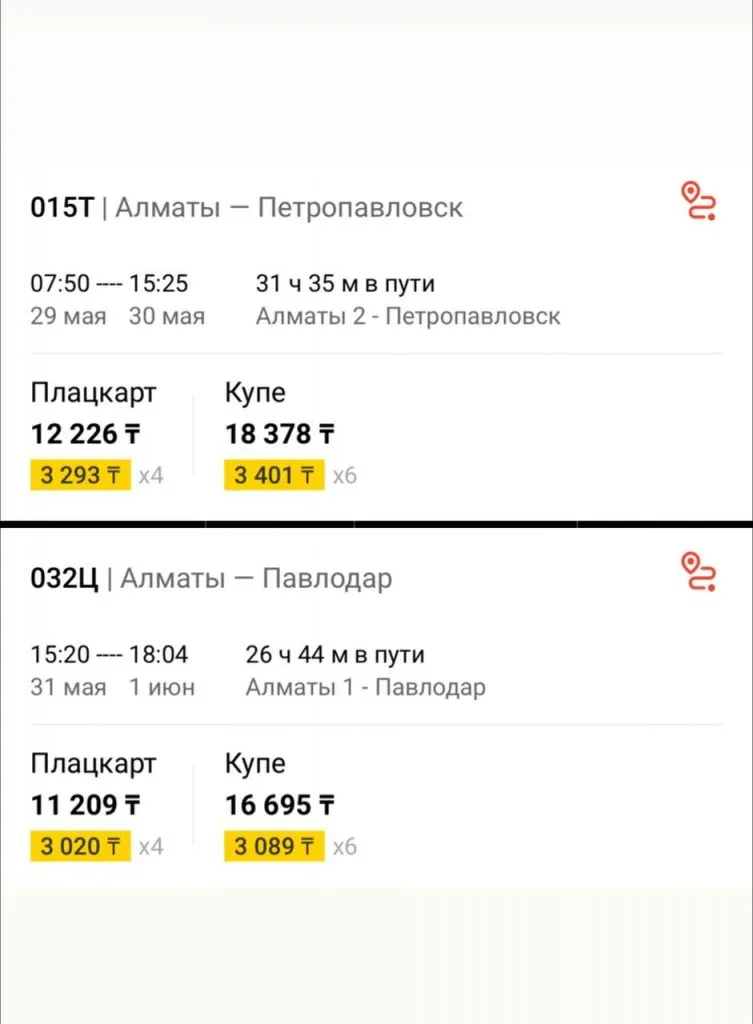The height and width of the screenshot is (1024, 753).
Task: Click the yellow 3 020 ₸ price badge
Action: 80,847
